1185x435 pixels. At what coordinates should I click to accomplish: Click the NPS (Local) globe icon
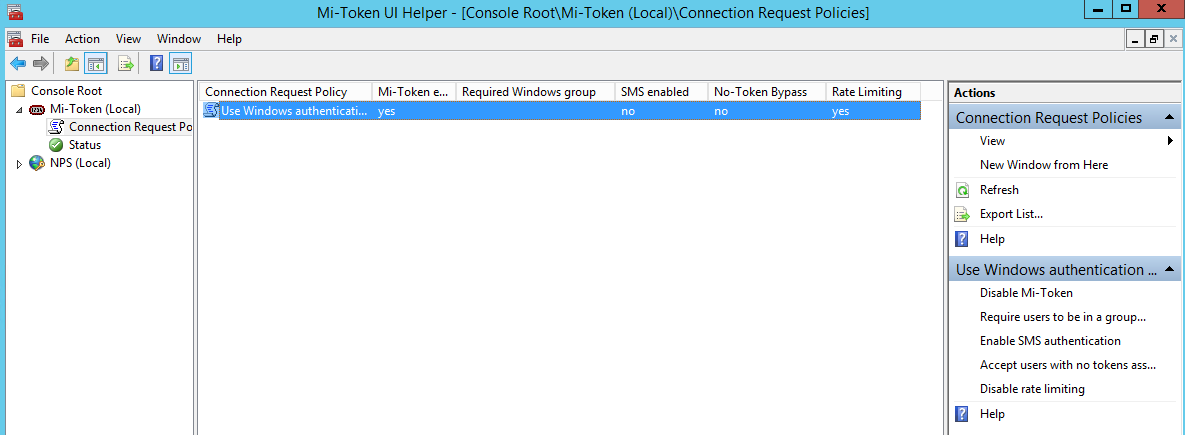[37, 162]
